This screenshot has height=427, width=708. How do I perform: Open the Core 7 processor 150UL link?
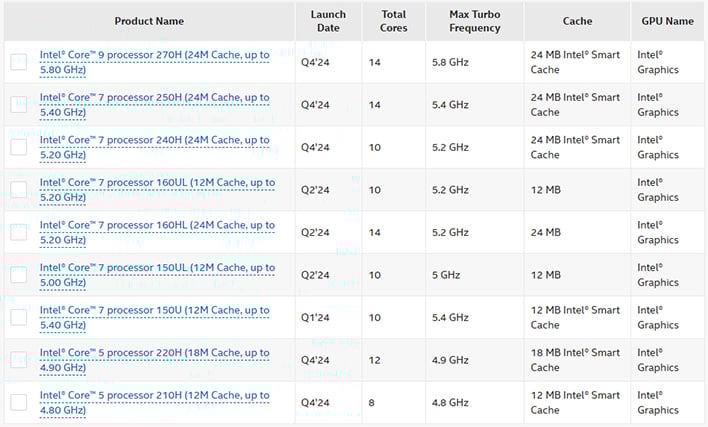[157, 274]
